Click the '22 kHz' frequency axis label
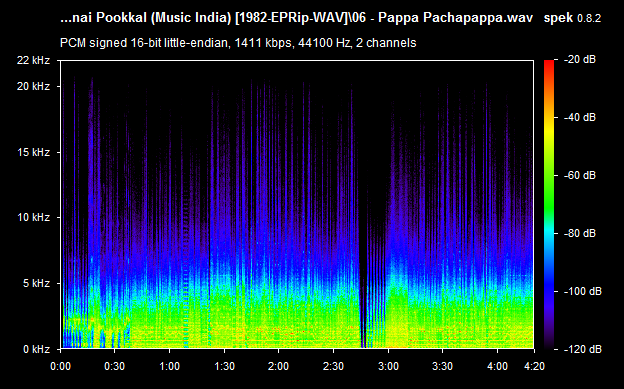This screenshot has height=389, width=624. 33,60
